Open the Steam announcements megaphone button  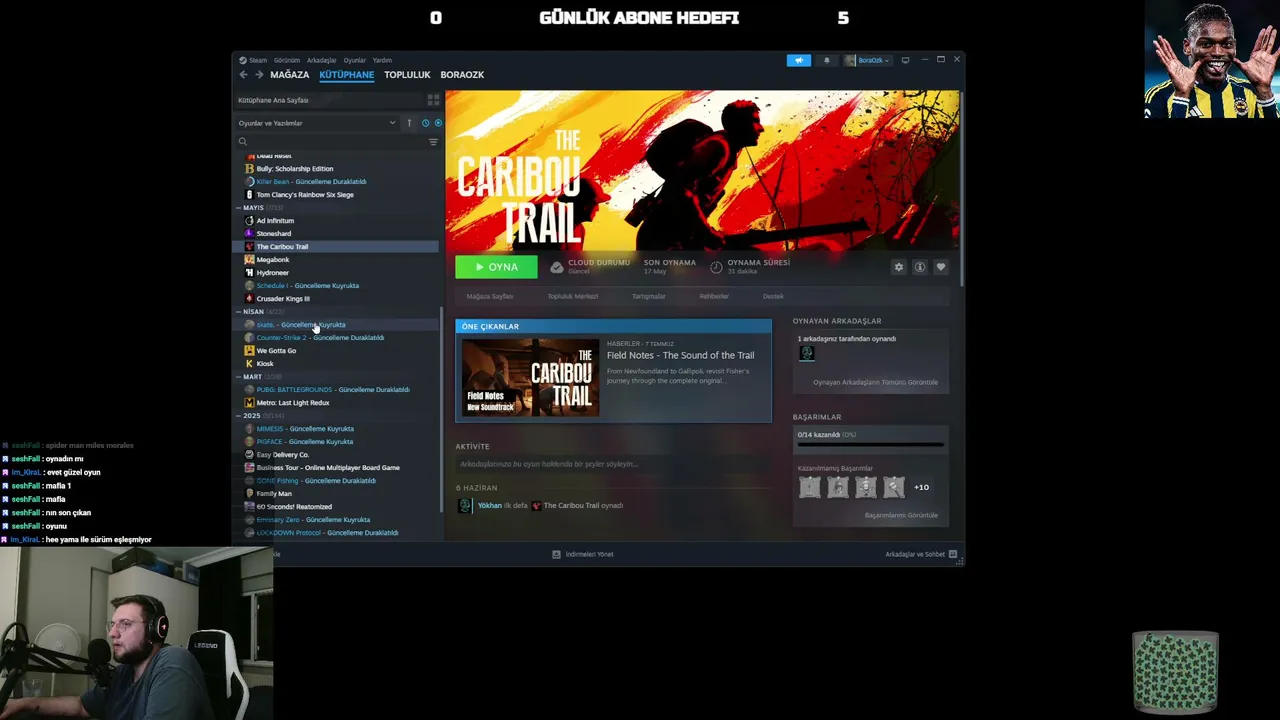(x=798, y=60)
